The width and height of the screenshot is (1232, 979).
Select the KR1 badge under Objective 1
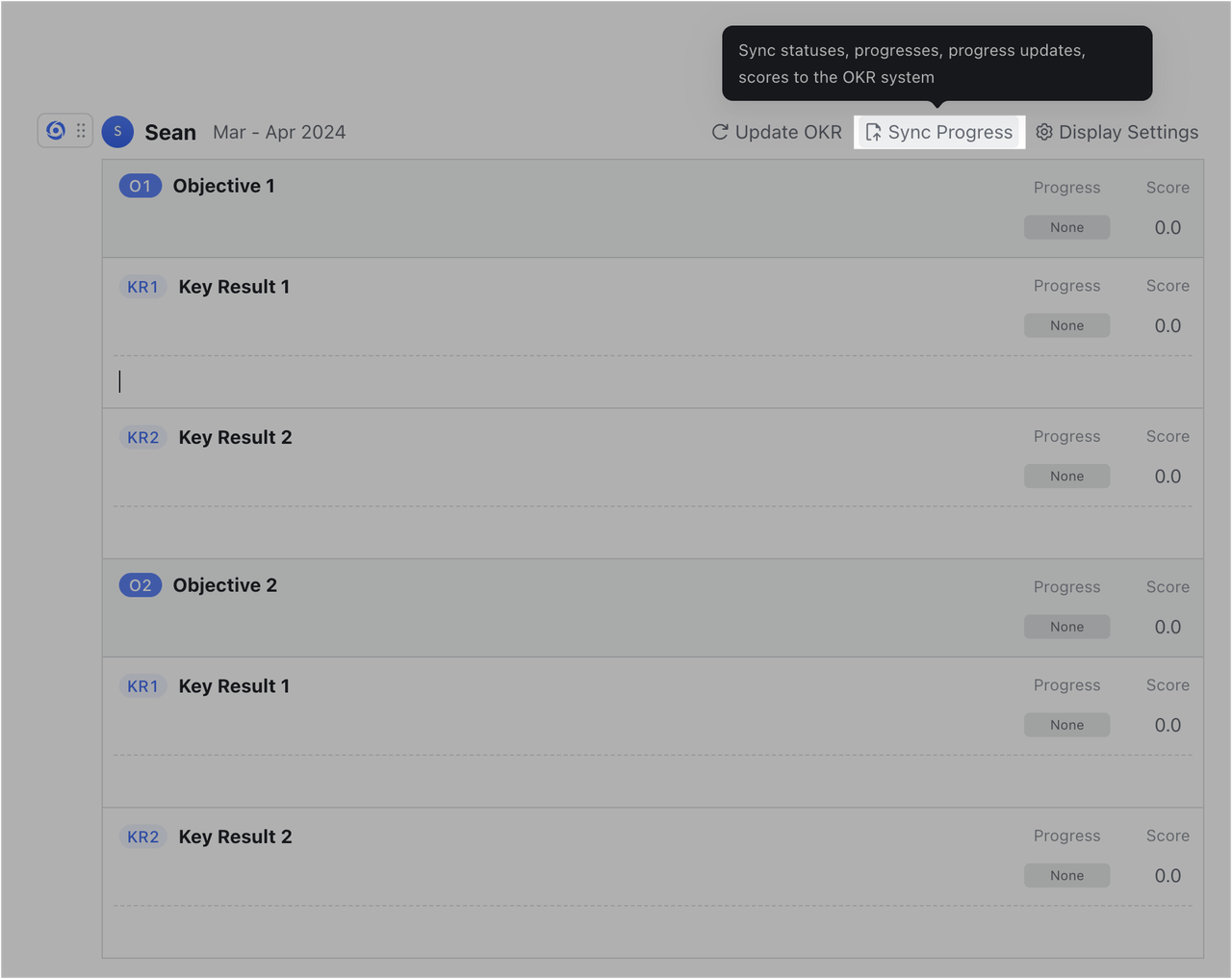(x=142, y=286)
